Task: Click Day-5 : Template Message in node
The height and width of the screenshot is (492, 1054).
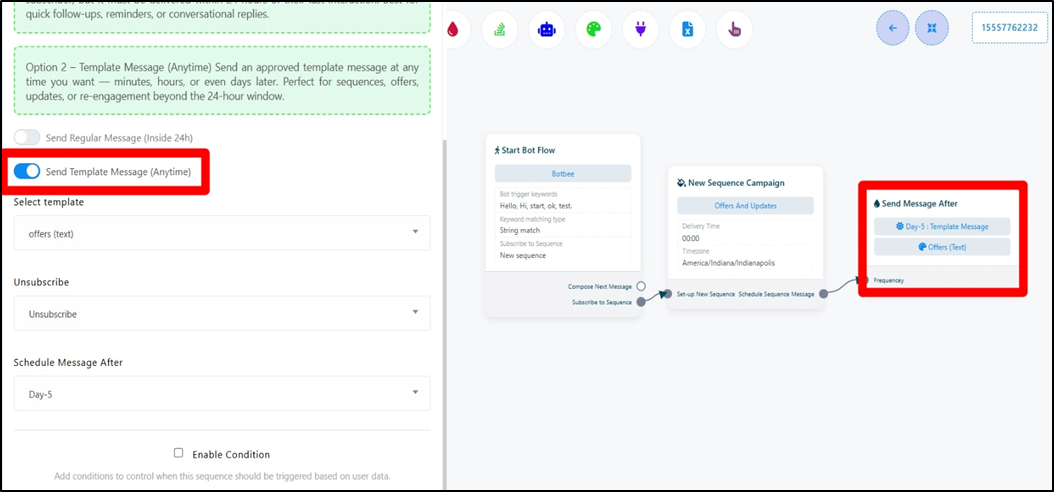Action: click(942, 226)
